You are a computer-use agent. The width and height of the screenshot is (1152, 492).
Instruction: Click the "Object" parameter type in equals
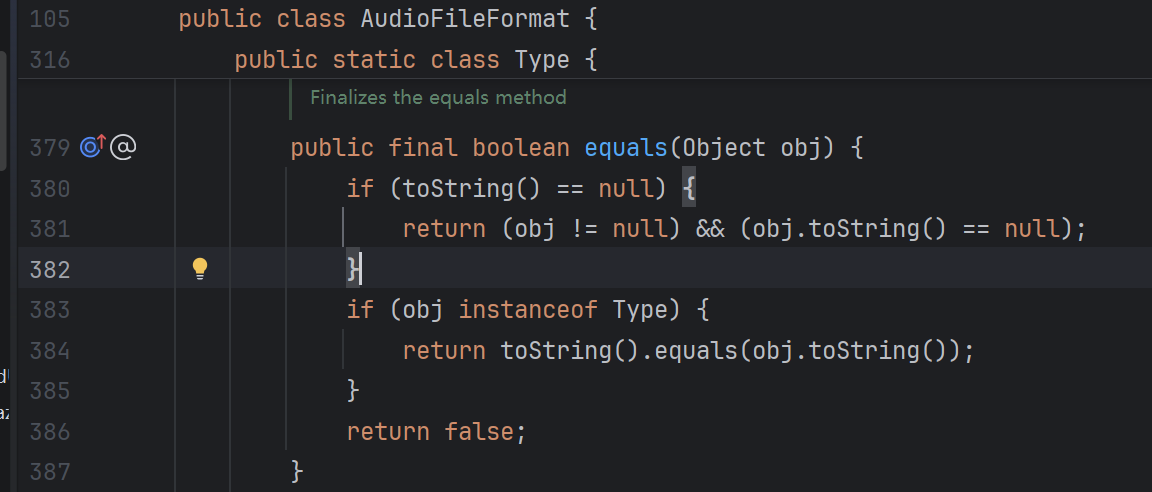723,149
